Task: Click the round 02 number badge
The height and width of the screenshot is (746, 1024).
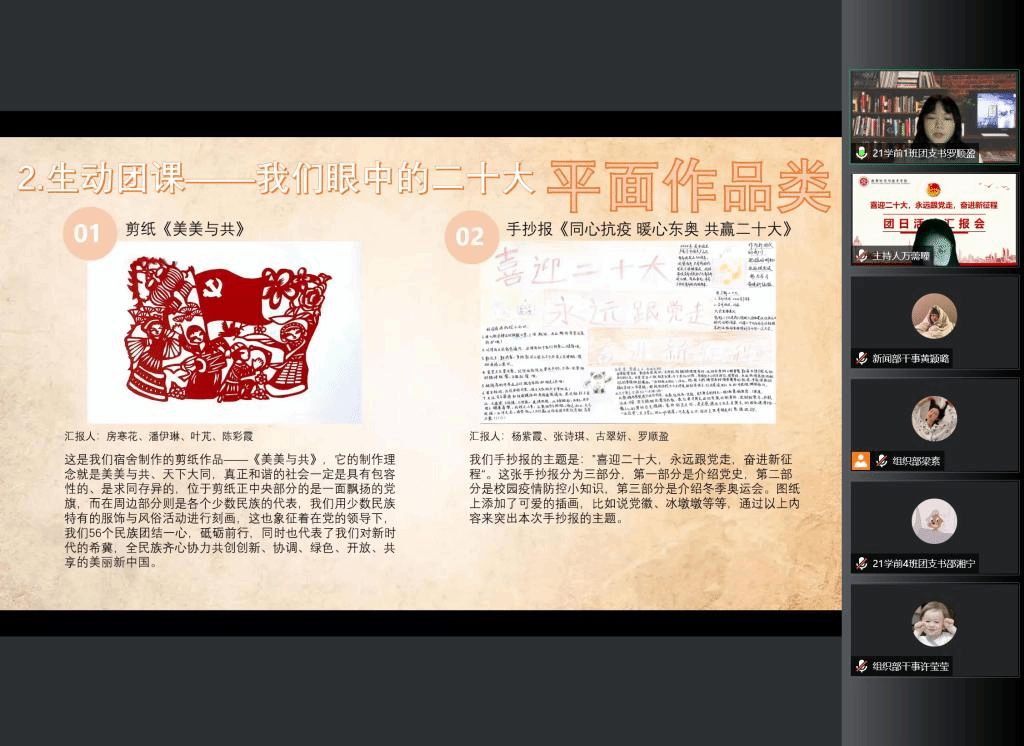Action: [469, 237]
